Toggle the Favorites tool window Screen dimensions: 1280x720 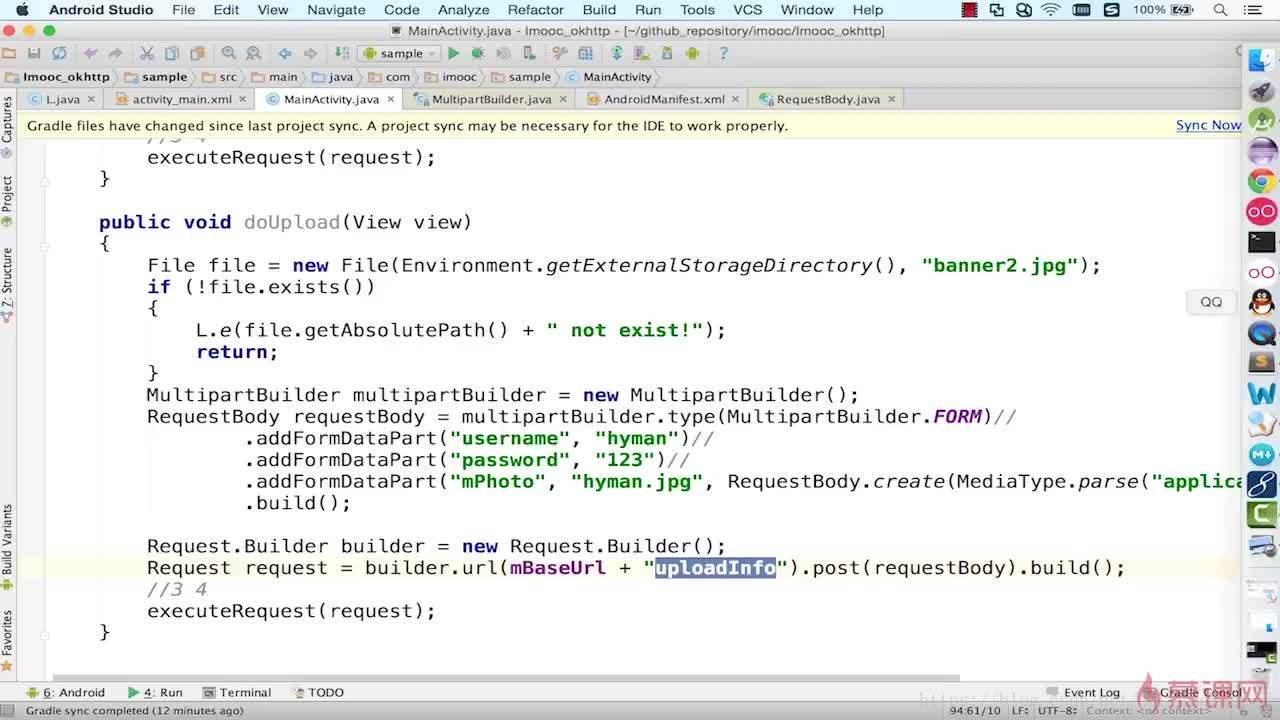[7, 640]
